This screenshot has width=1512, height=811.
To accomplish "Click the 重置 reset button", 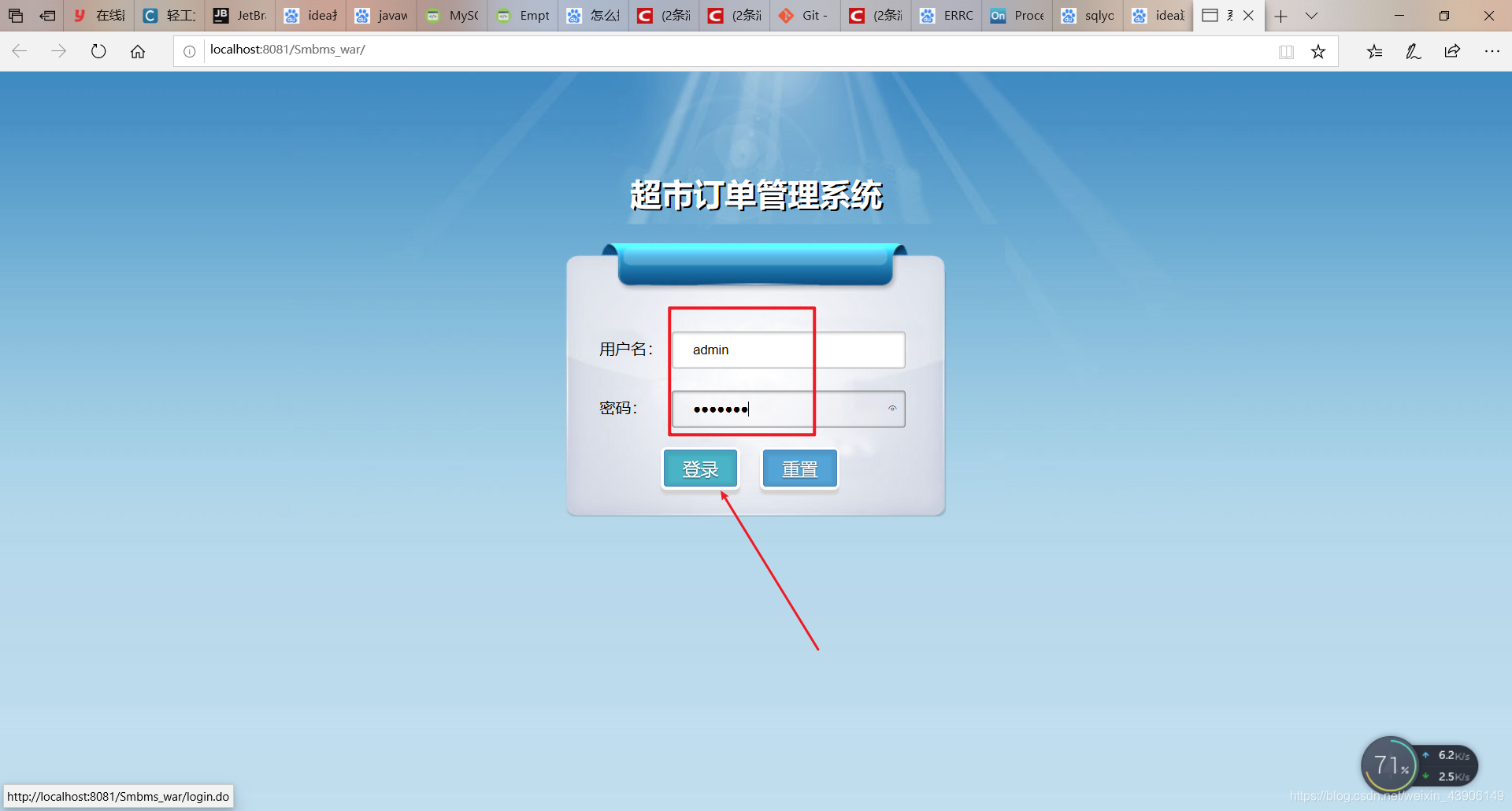I will point(799,468).
